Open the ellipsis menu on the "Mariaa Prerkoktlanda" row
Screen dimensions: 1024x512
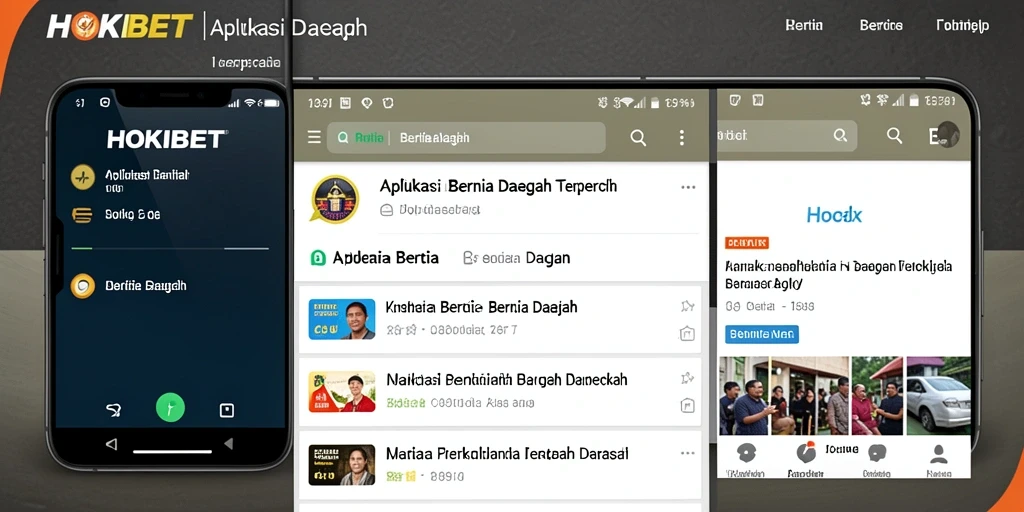[688, 453]
